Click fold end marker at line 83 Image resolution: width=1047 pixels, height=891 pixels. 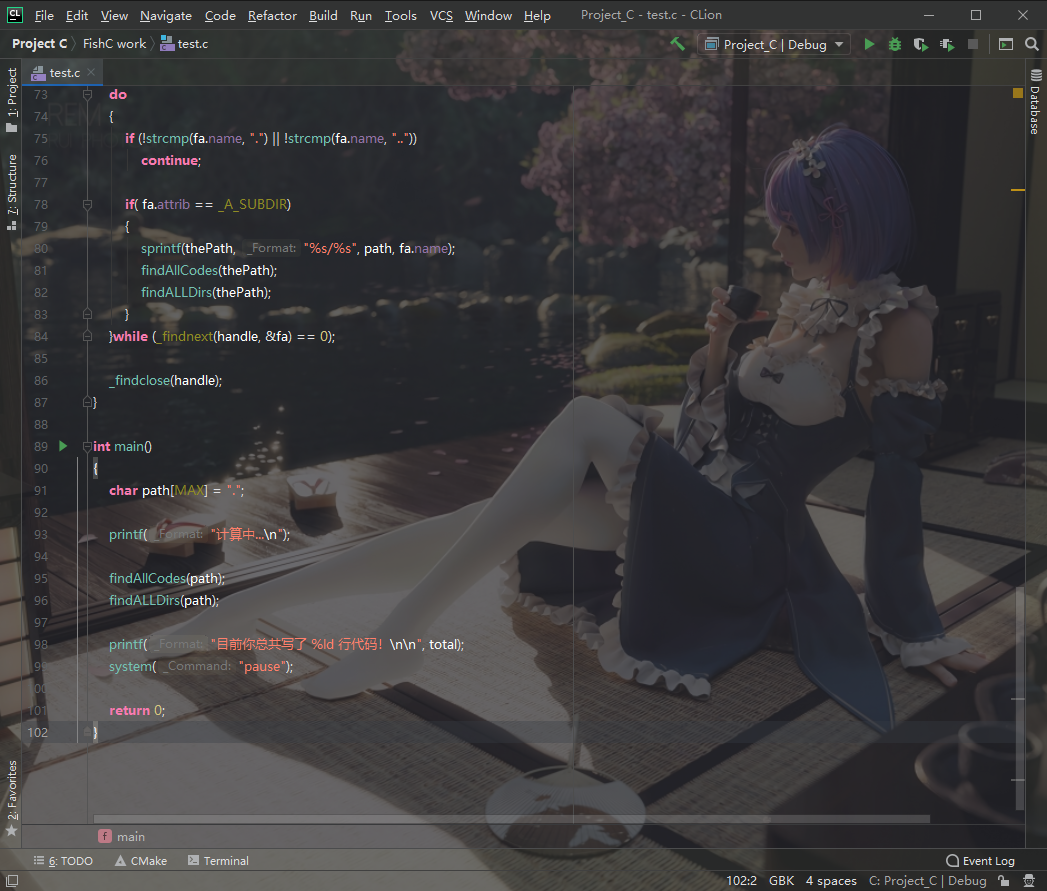click(87, 314)
